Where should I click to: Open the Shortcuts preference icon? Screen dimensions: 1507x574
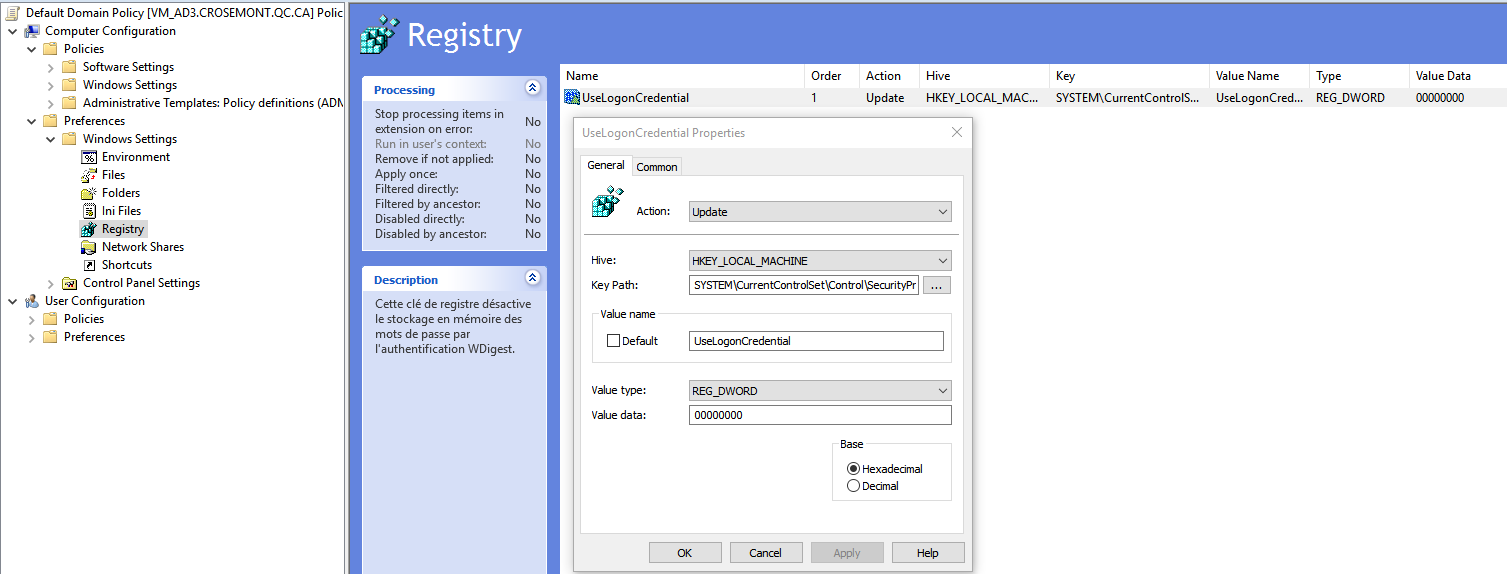click(x=89, y=265)
